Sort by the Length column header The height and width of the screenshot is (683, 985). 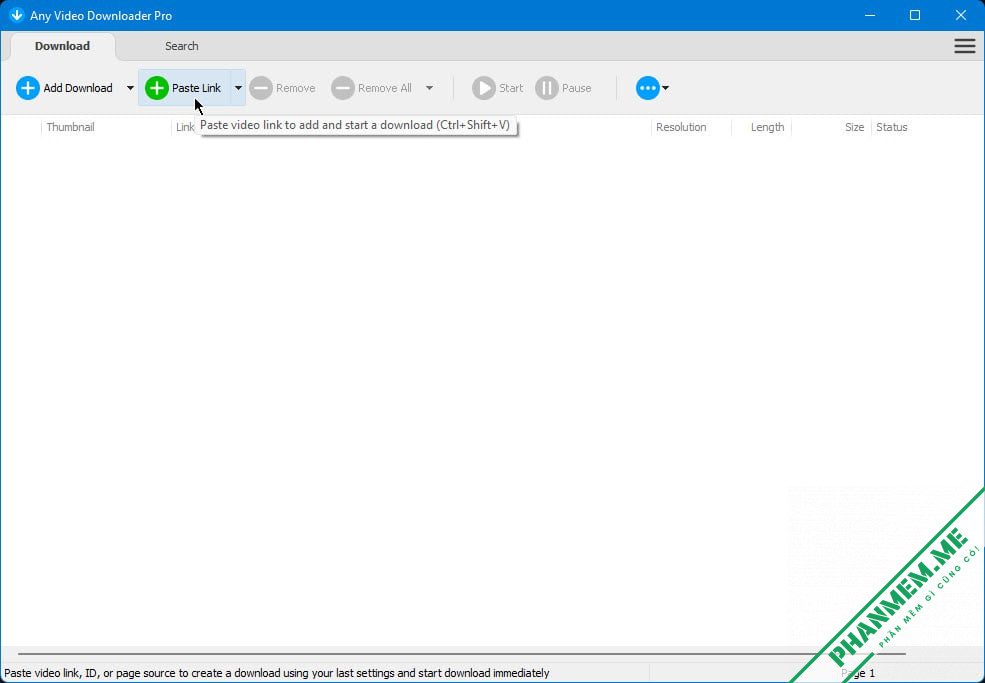coord(768,127)
